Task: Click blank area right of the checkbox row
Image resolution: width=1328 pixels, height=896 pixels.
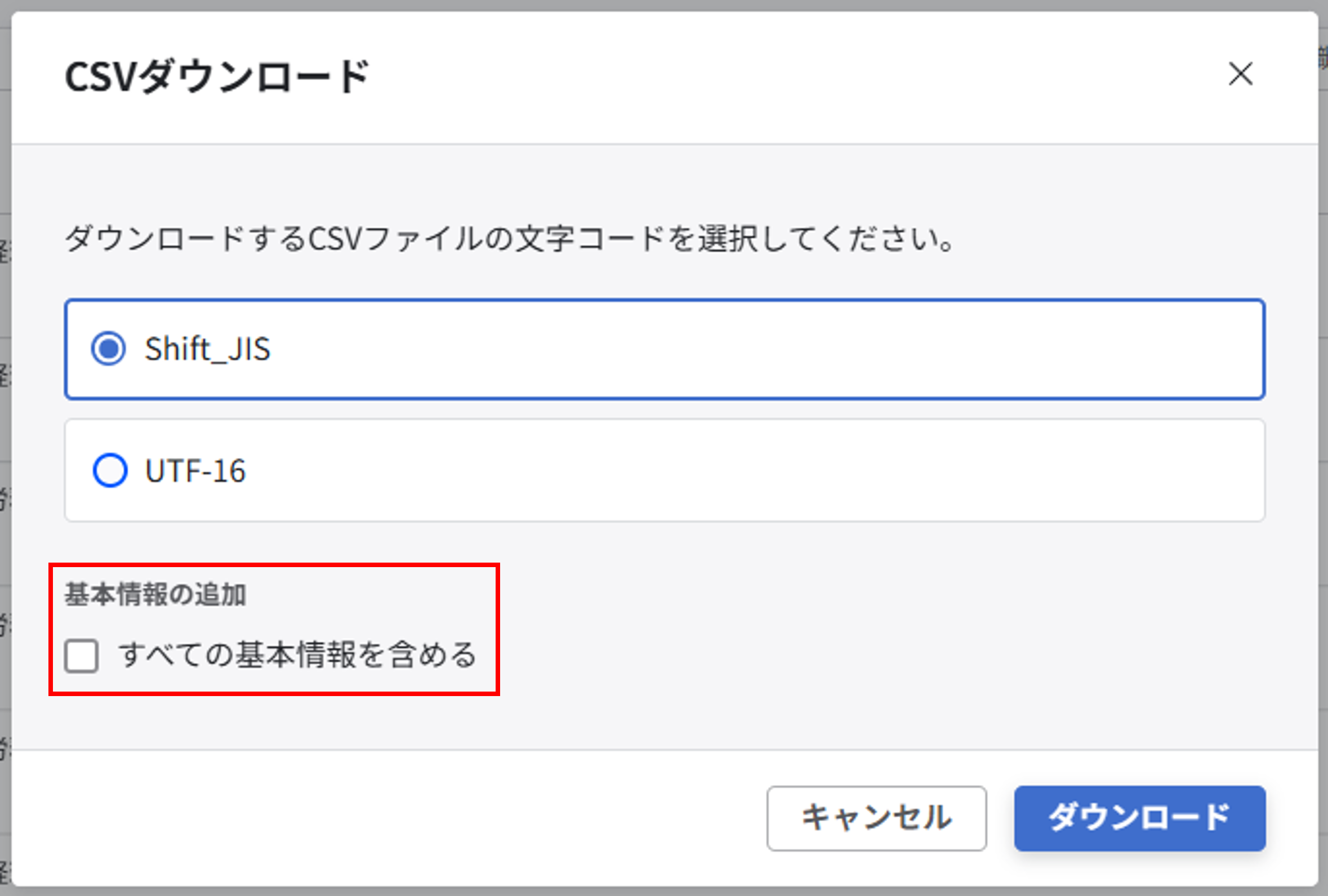Action: (857, 656)
